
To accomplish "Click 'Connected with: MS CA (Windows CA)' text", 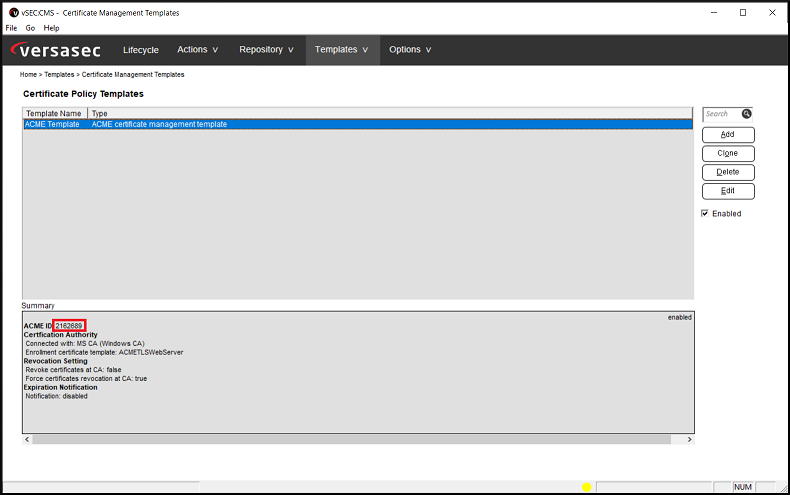I will (x=85, y=344).
